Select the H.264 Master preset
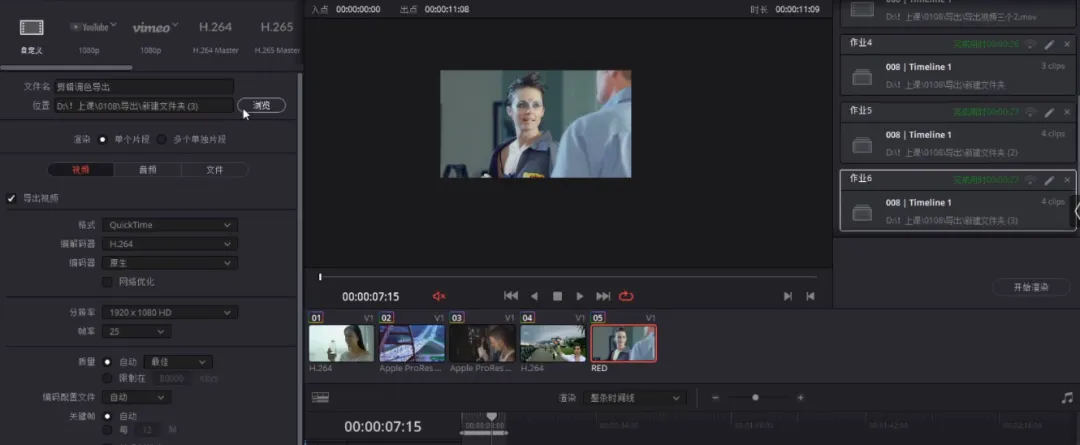 coord(216,28)
